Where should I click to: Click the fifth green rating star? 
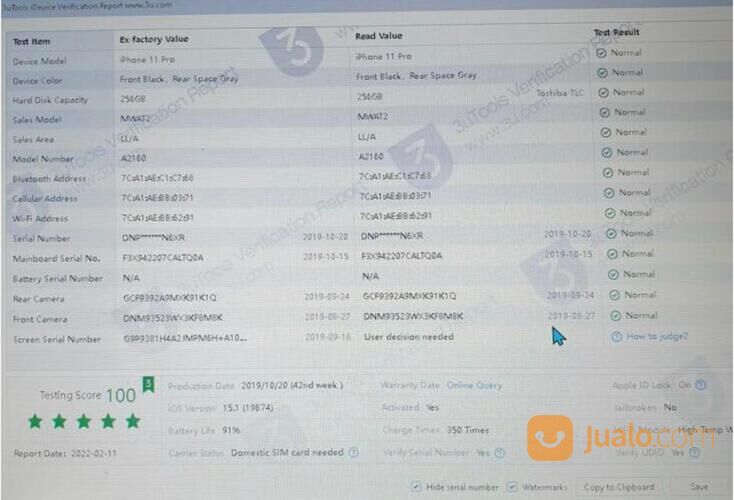[133, 421]
